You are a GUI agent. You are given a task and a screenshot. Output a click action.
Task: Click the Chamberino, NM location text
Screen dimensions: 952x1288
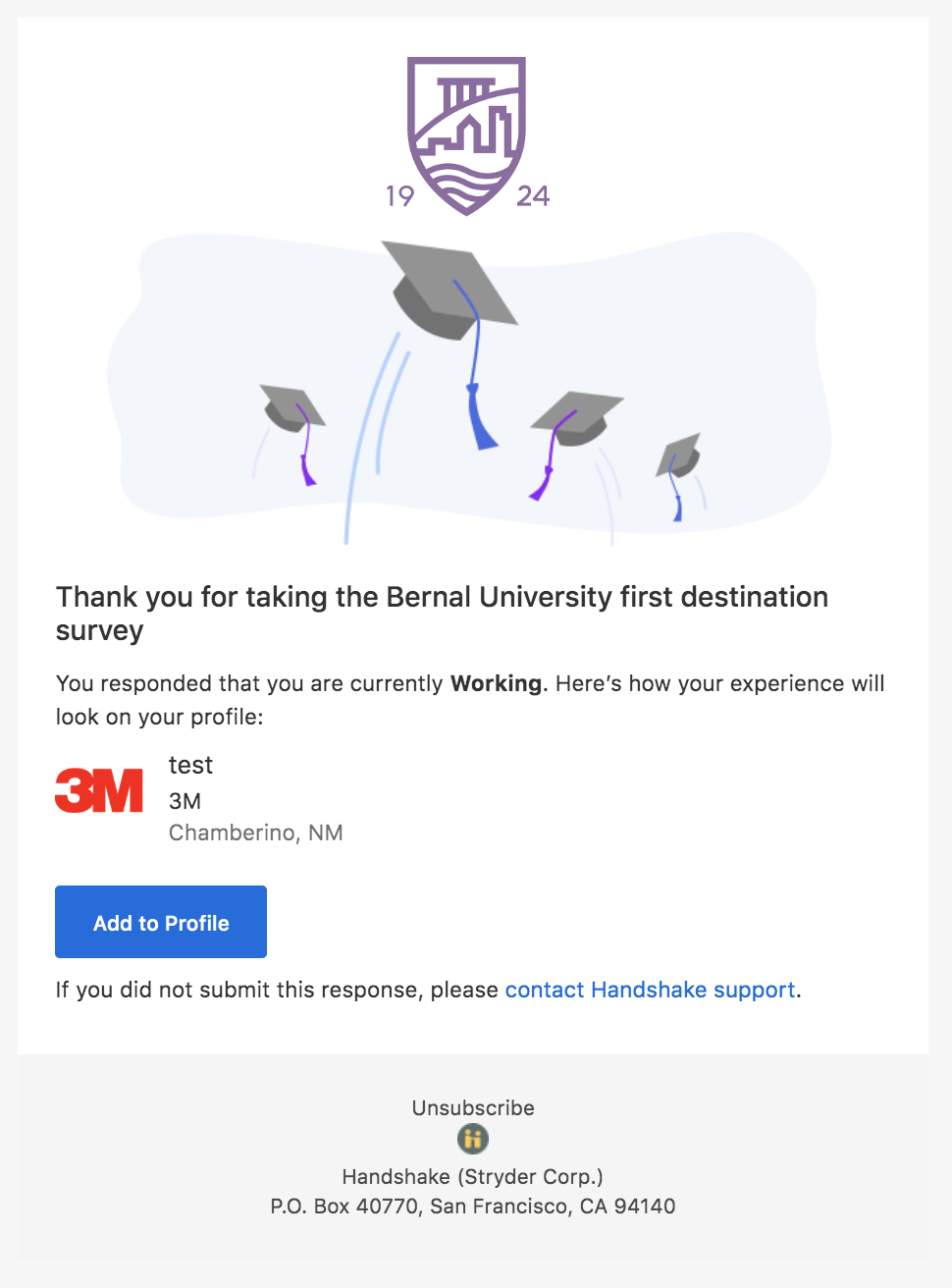256,832
